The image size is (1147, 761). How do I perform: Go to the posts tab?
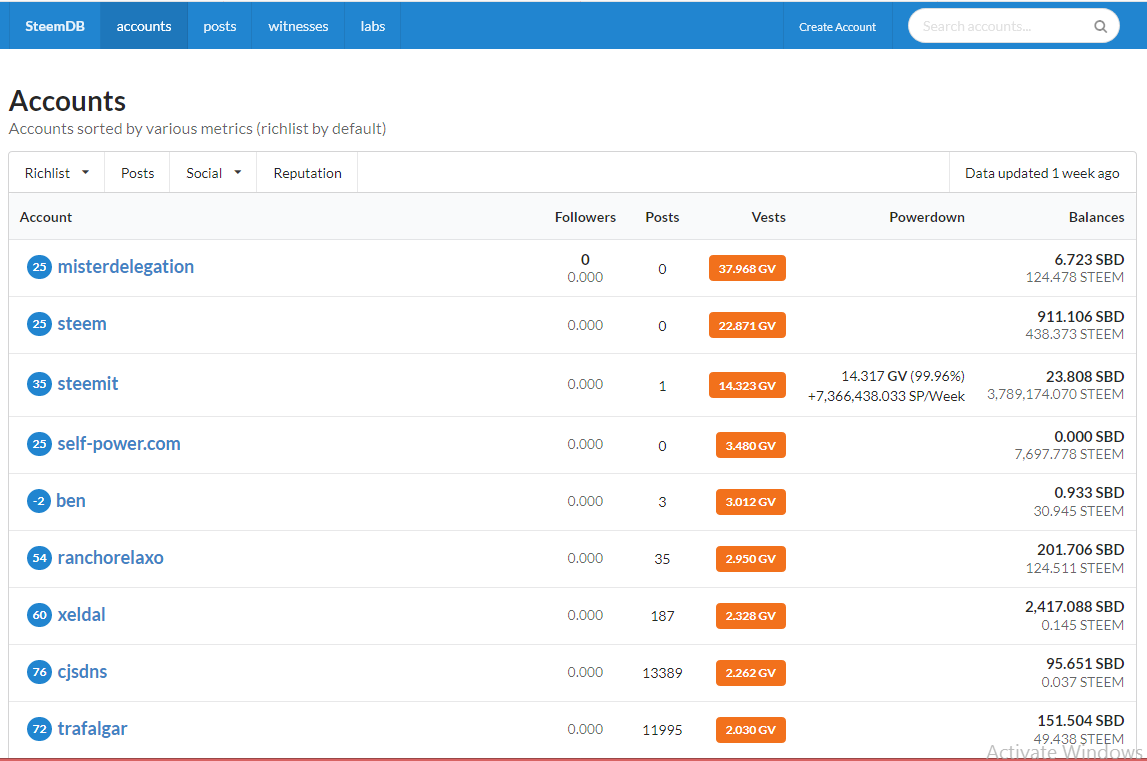219,26
